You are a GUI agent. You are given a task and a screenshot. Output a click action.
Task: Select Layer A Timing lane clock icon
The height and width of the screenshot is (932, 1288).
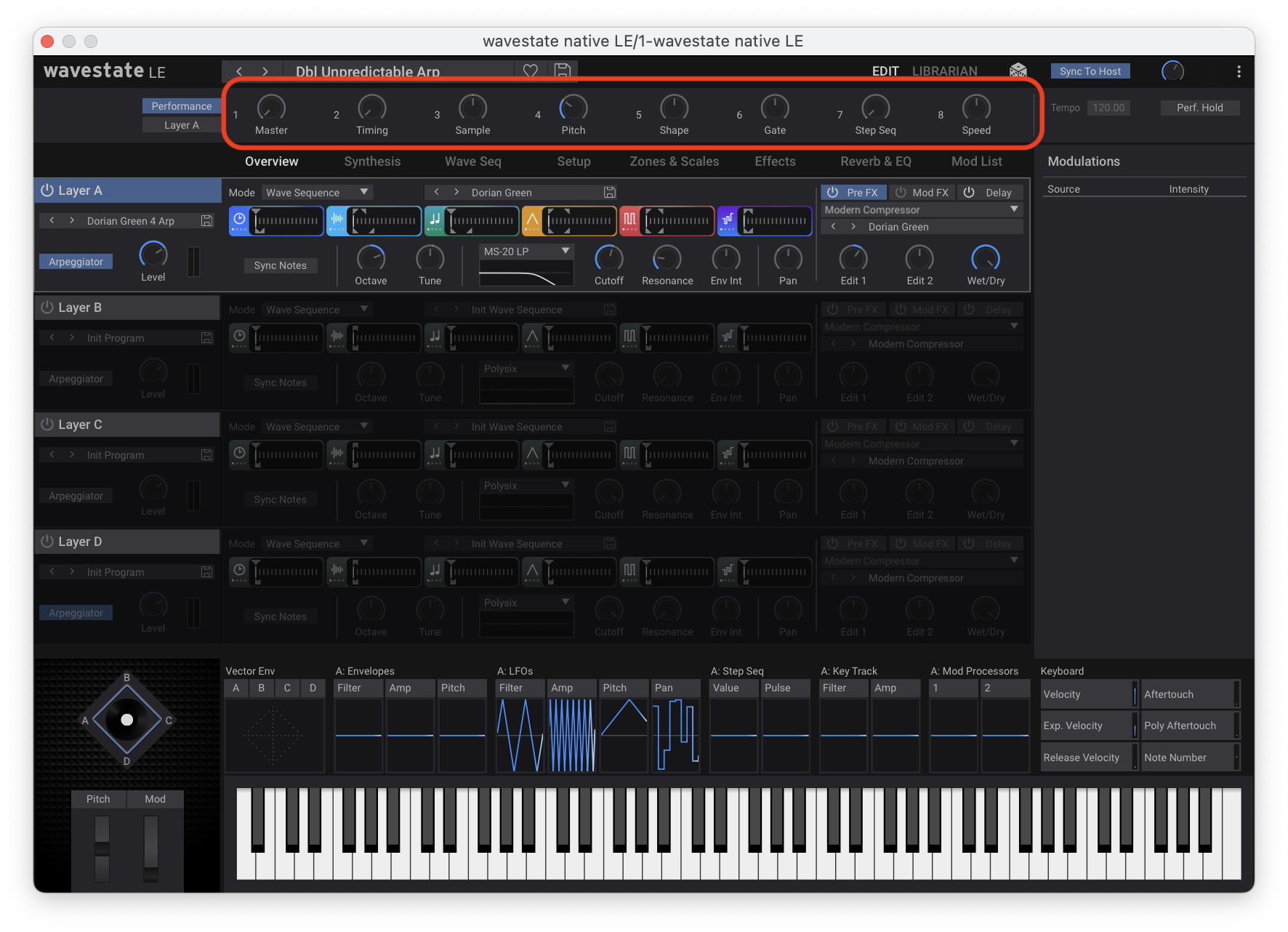tap(240, 220)
